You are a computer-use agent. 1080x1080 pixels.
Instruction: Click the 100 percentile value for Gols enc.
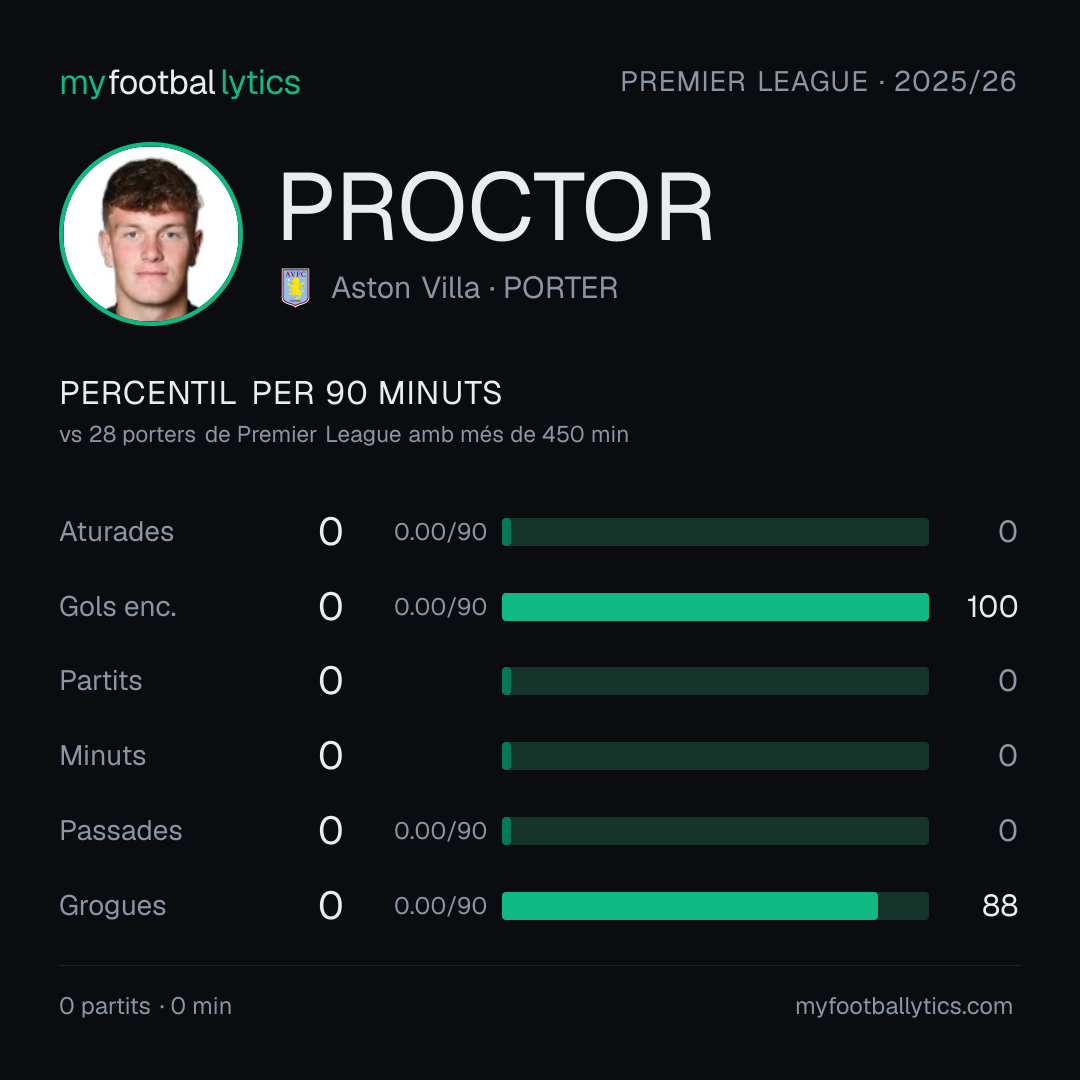[x=992, y=607]
